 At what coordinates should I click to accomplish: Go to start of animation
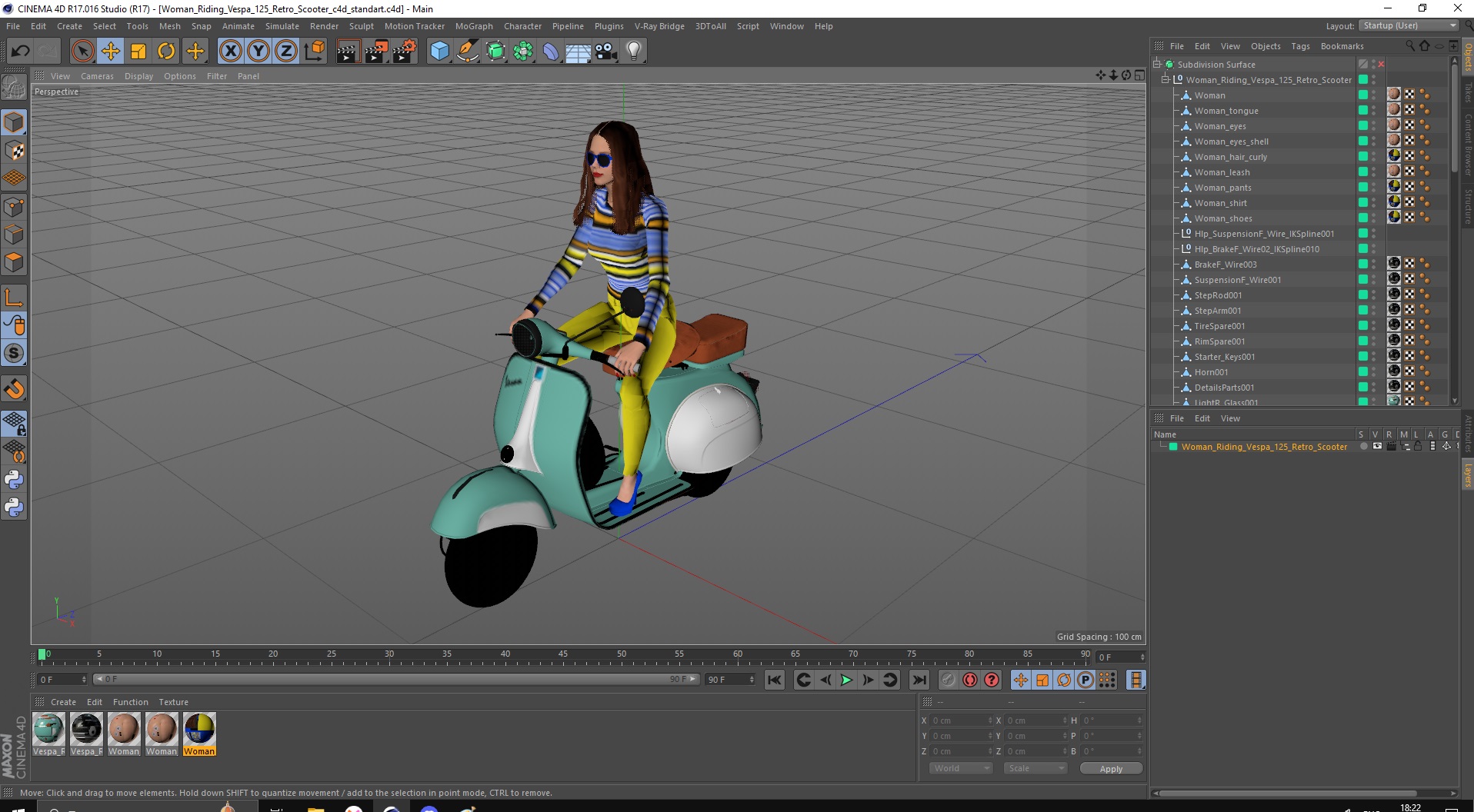click(775, 680)
